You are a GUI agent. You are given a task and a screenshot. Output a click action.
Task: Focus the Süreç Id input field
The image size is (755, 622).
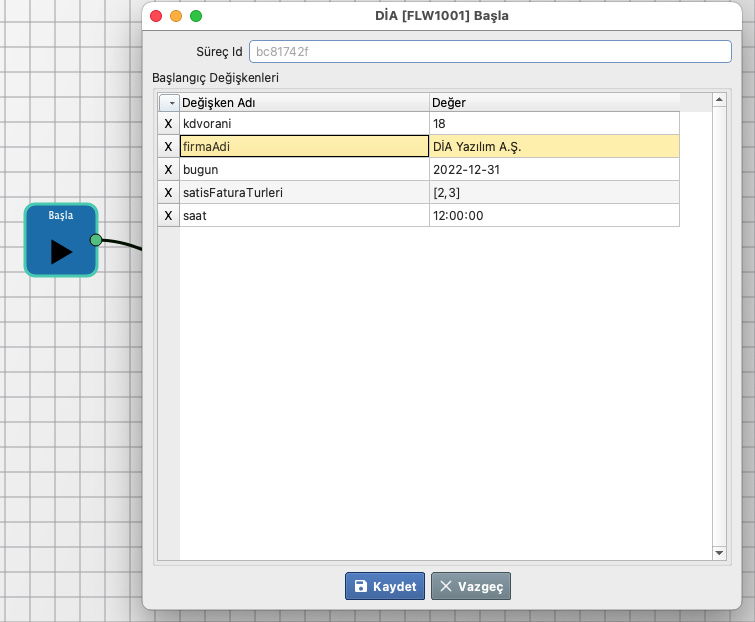490,51
